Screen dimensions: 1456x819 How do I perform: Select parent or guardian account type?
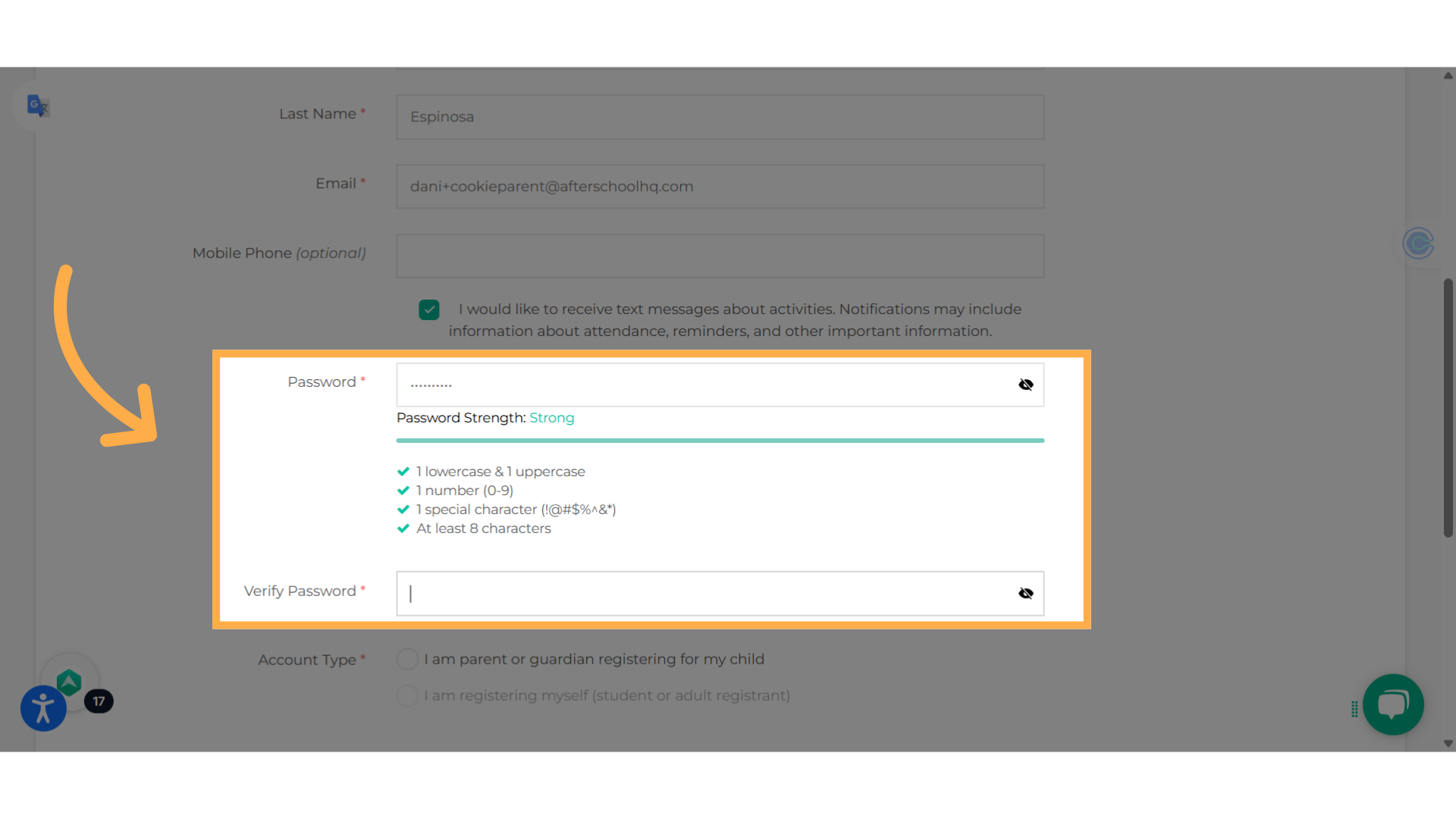click(x=407, y=659)
